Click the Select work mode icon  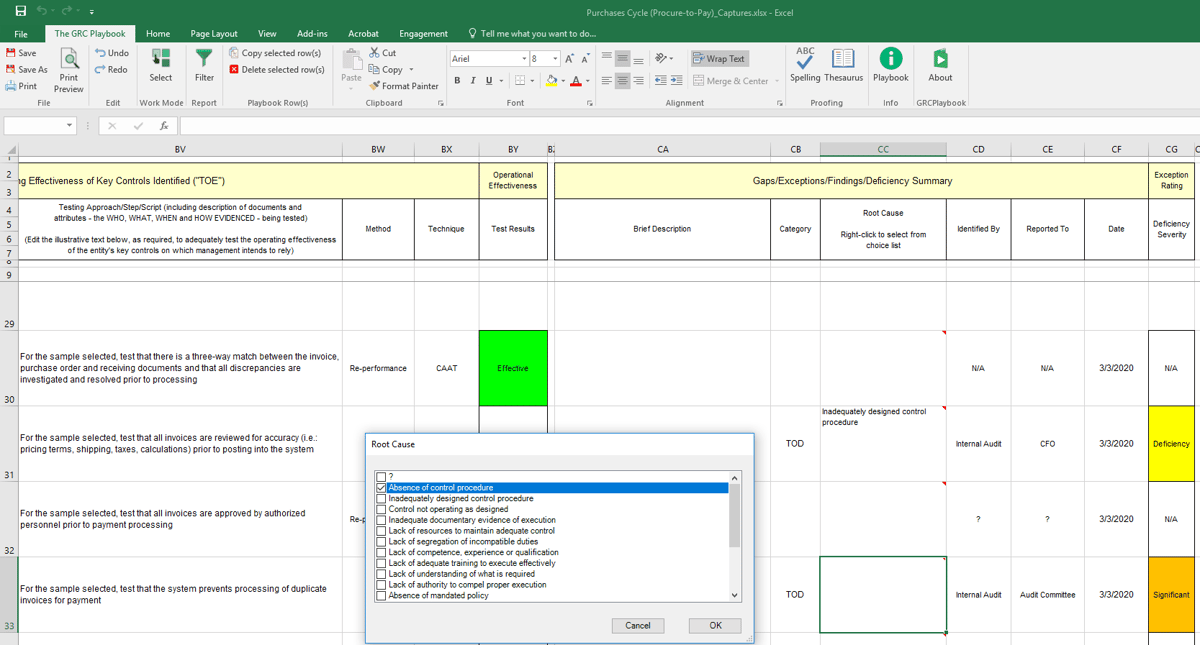pos(161,58)
